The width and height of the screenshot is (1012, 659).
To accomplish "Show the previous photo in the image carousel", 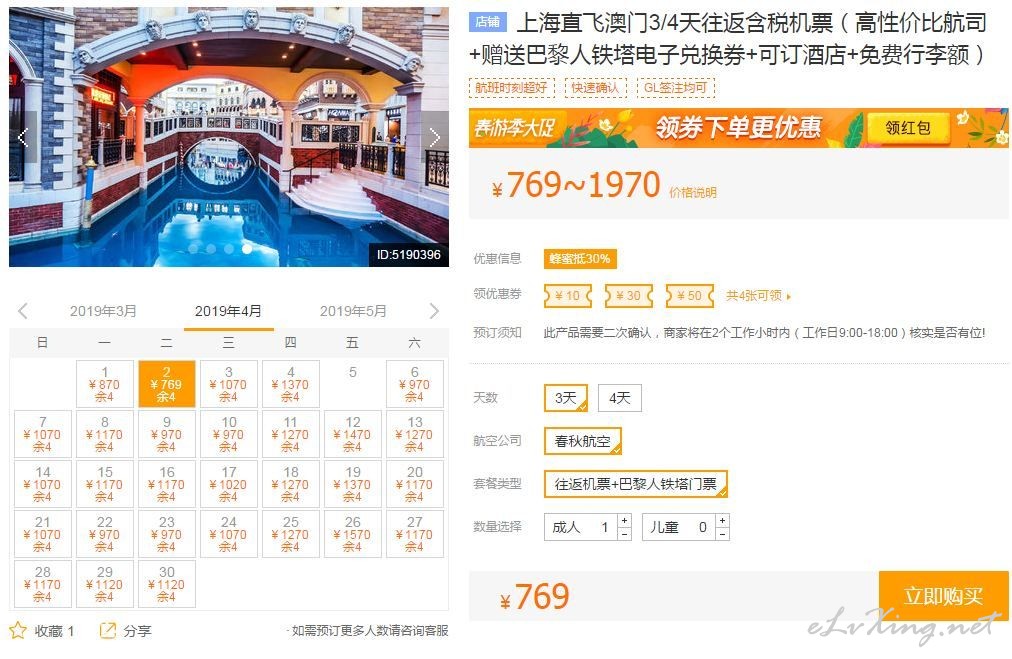I will point(23,137).
